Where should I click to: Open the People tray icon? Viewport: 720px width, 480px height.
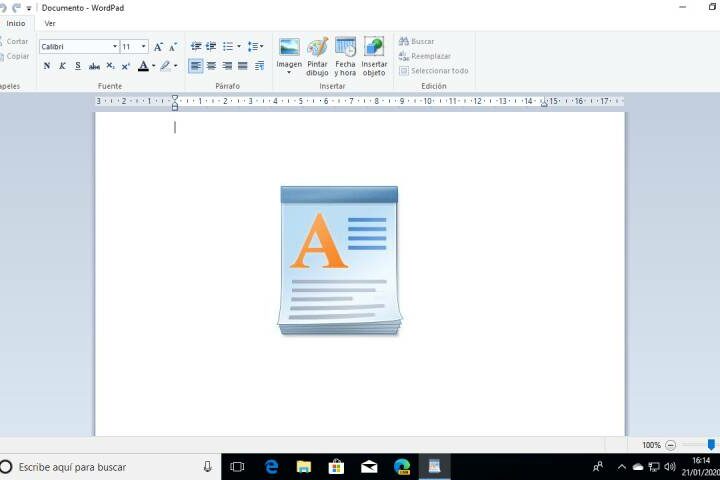pyautogui.click(x=598, y=467)
